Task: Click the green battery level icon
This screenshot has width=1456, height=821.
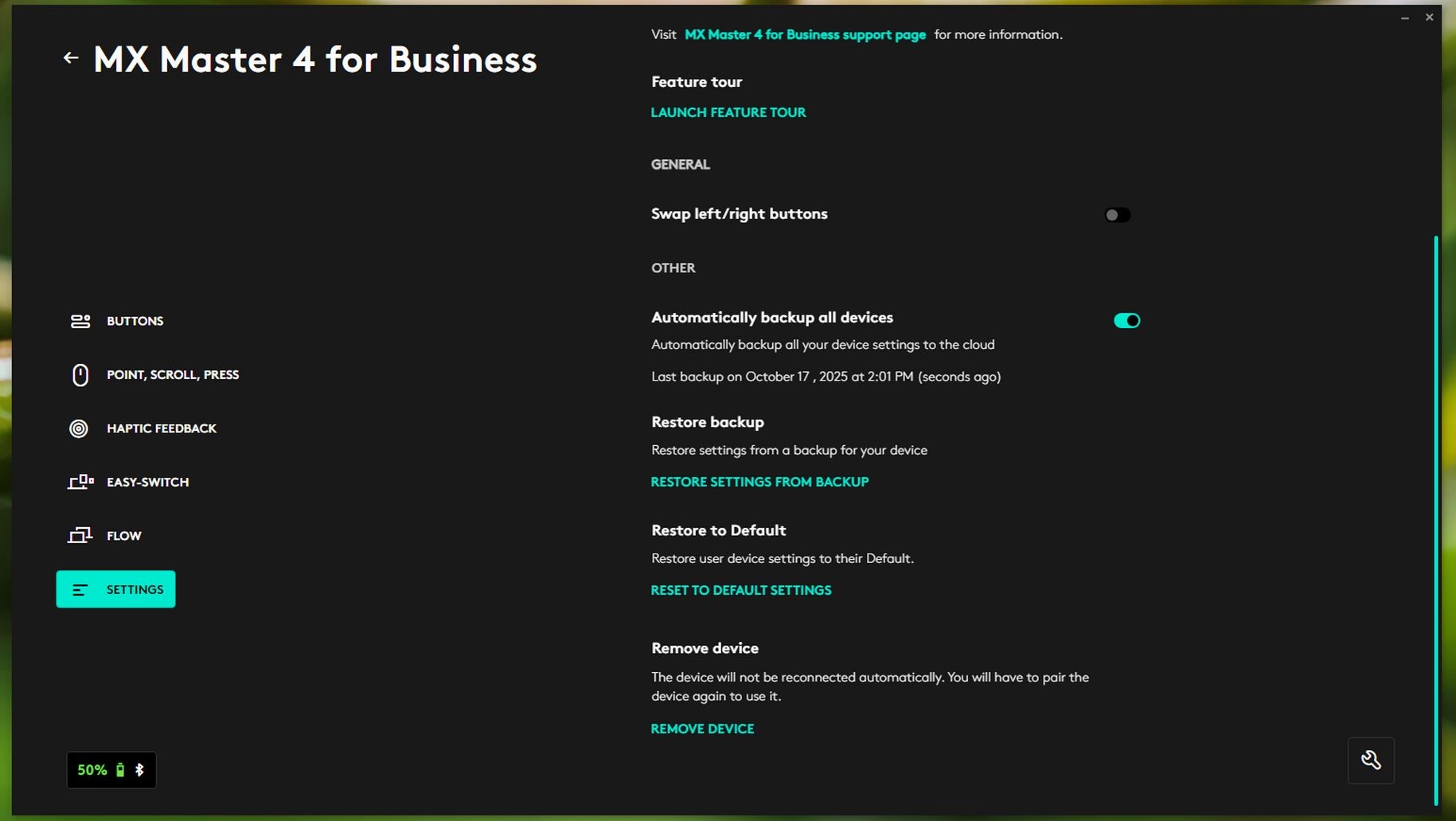Action: pyautogui.click(x=120, y=770)
